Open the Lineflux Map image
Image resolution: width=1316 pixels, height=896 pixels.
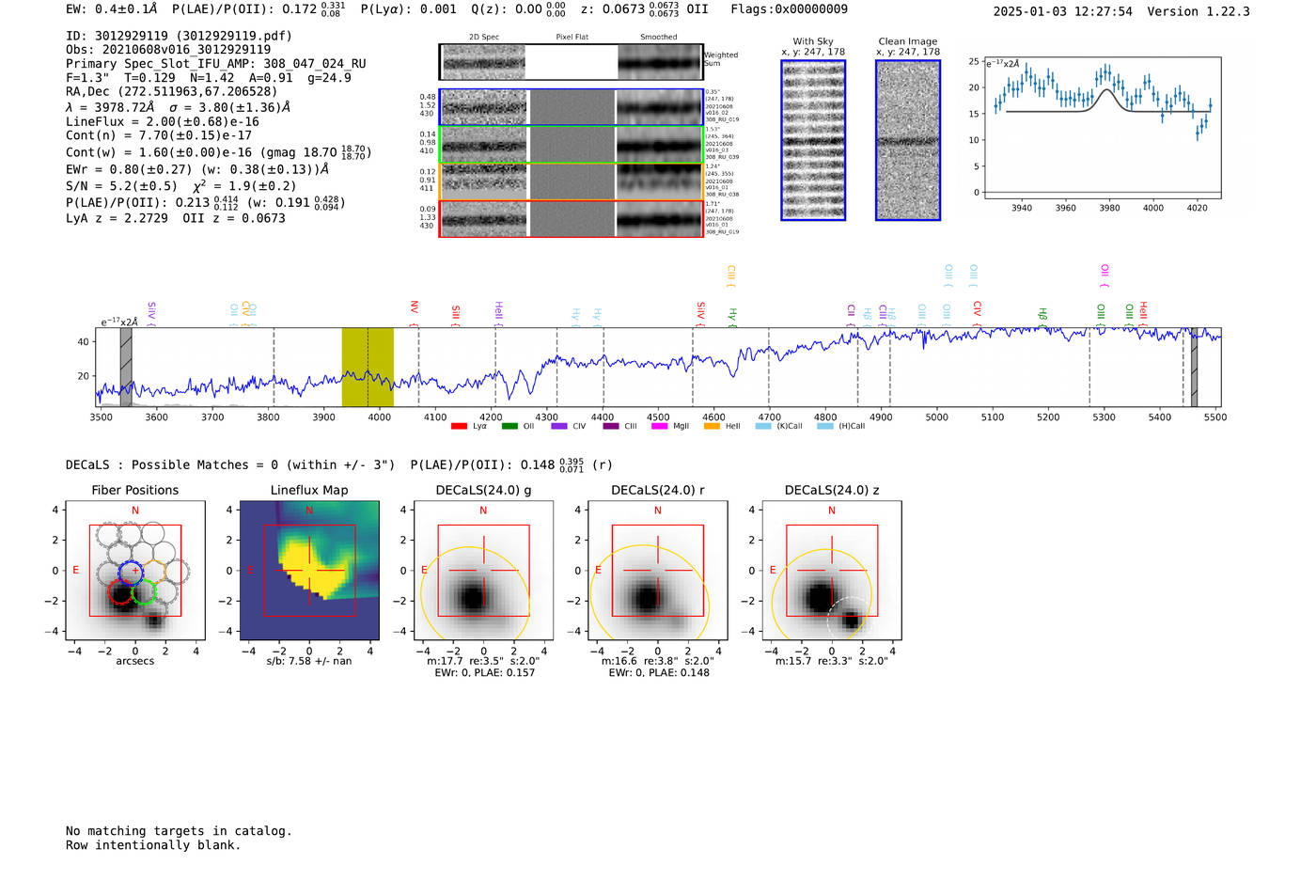coord(309,571)
